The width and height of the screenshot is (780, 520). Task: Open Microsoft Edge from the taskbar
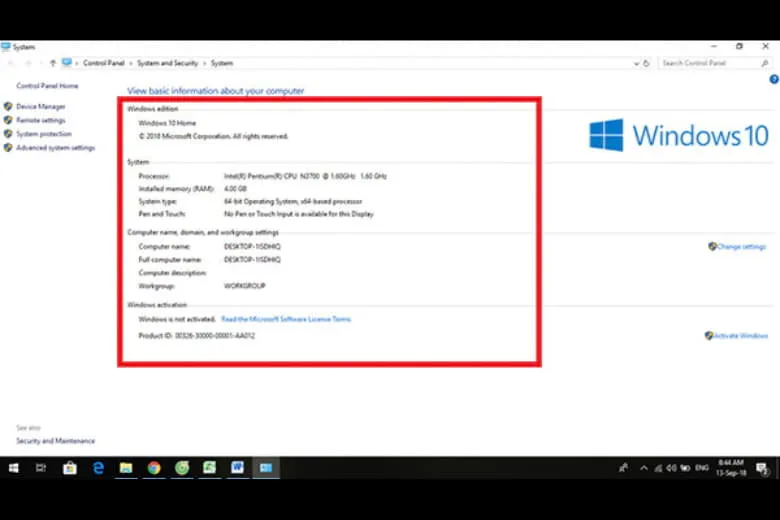(x=98, y=467)
